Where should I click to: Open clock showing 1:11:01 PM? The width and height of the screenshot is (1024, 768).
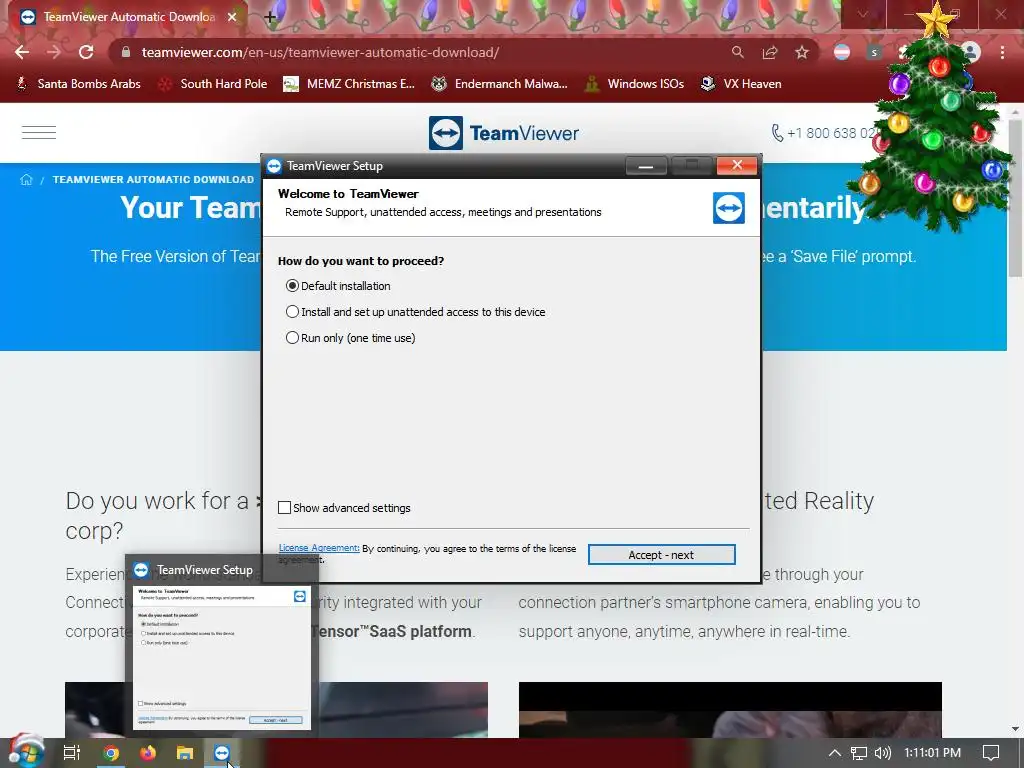tap(933, 753)
